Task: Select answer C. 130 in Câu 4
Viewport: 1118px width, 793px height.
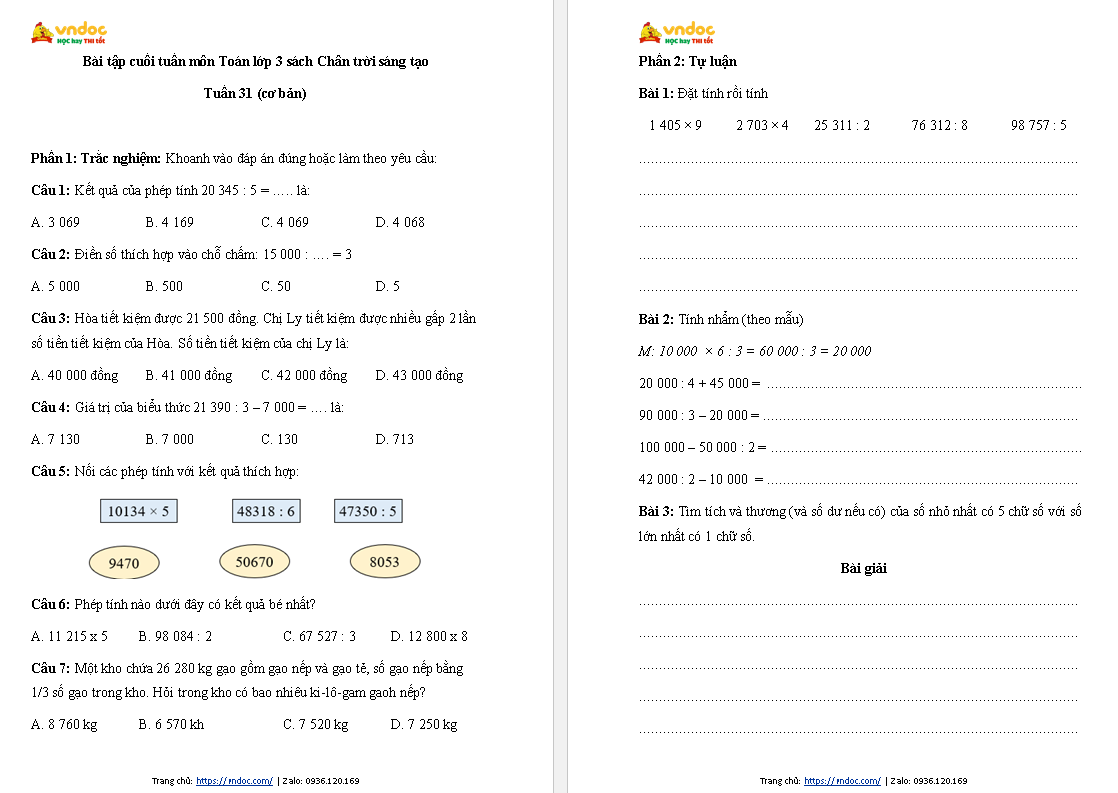Action: click(x=279, y=439)
